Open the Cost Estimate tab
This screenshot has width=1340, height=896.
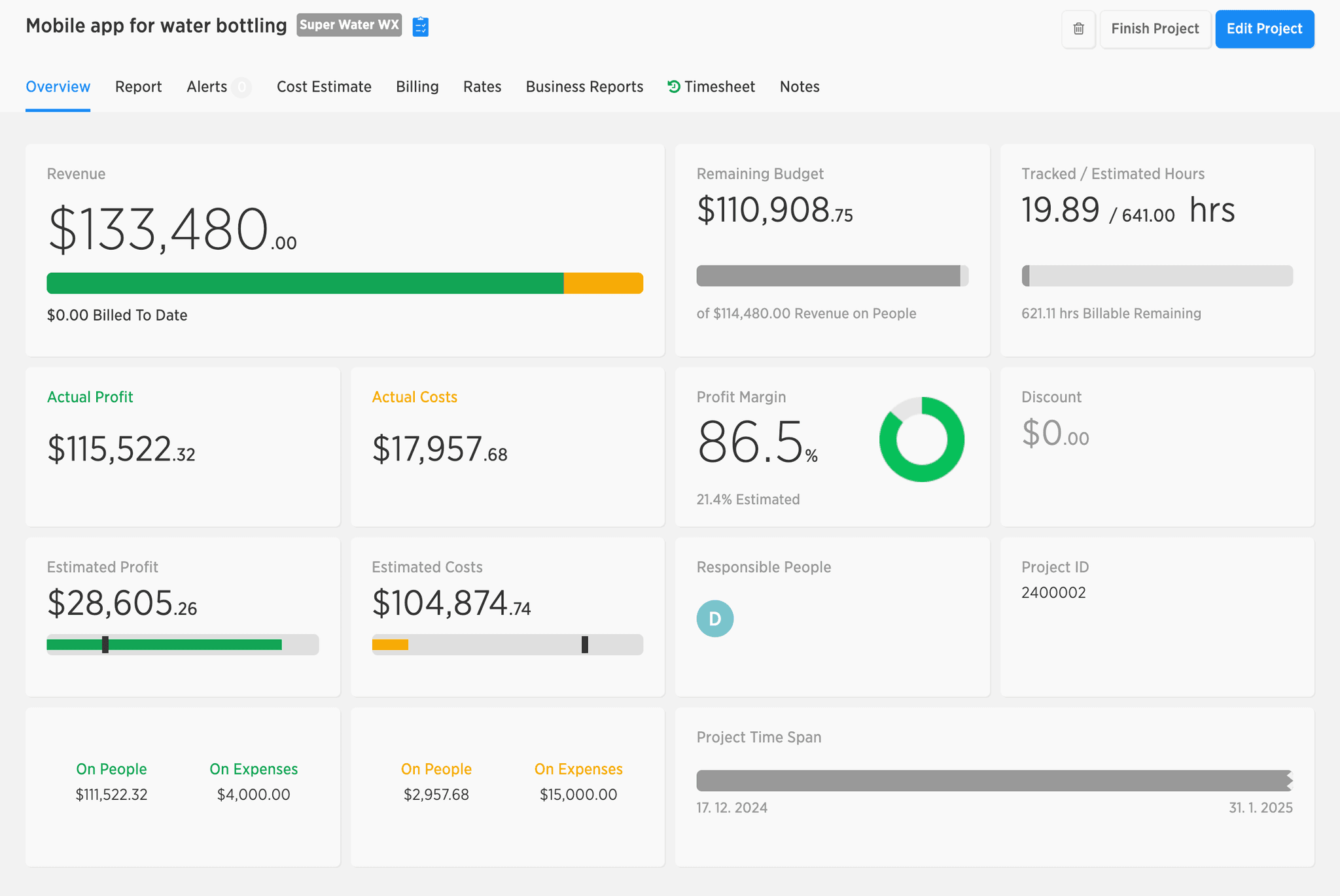[324, 87]
